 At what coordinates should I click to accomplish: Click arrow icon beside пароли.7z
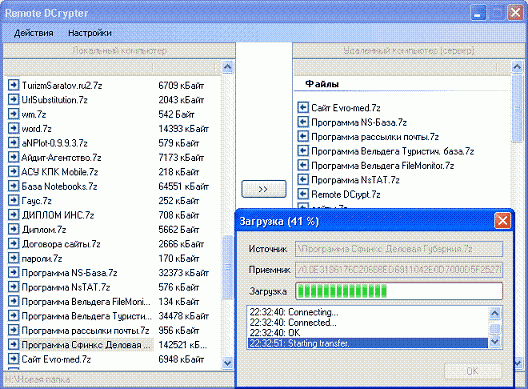[13, 258]
